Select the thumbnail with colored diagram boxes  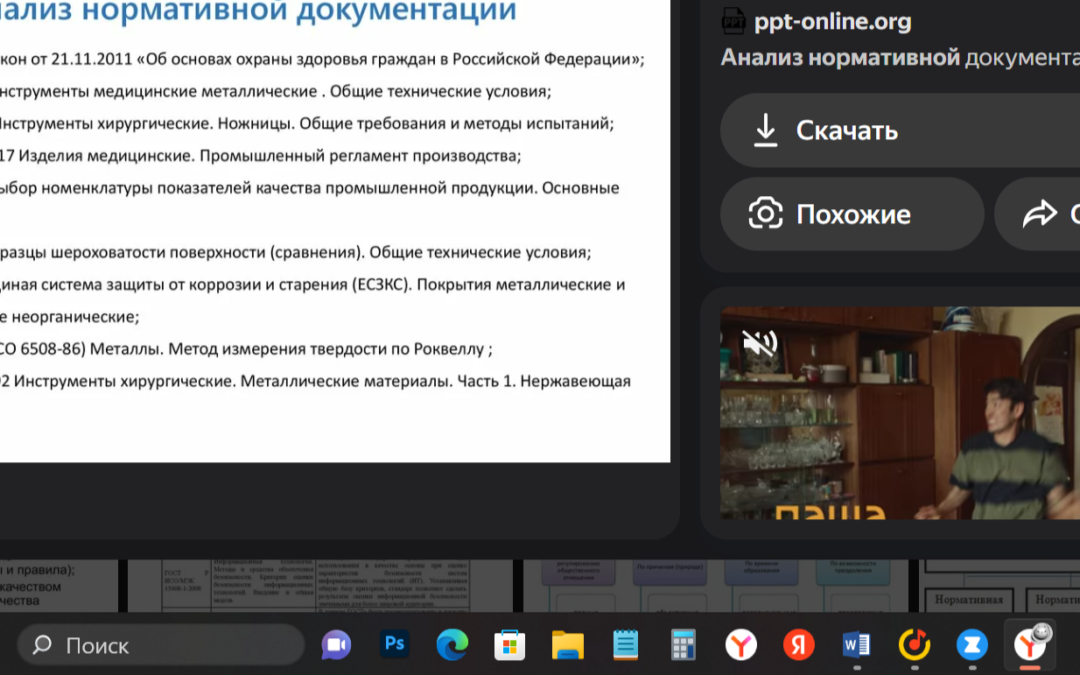pos(715,585)
